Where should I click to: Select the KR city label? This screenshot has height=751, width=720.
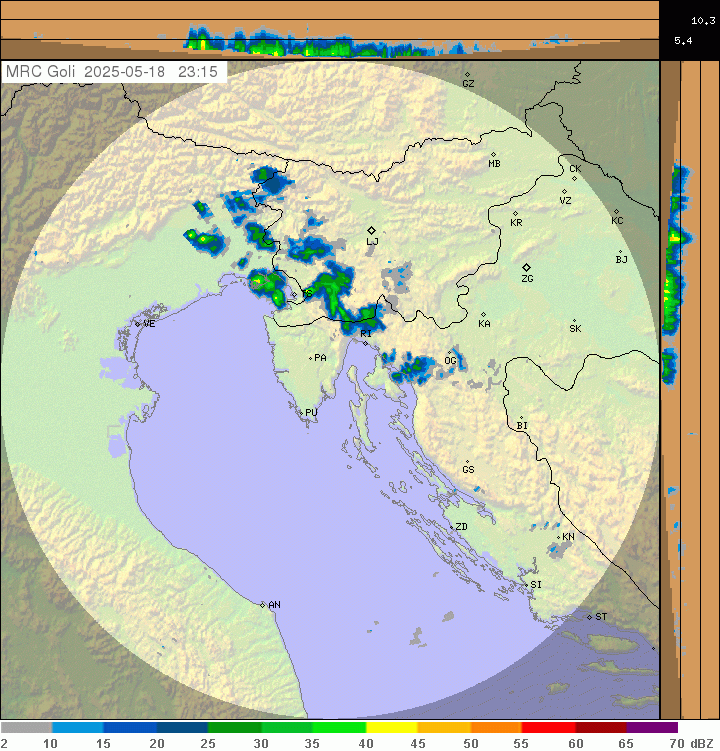coord(516,223)
